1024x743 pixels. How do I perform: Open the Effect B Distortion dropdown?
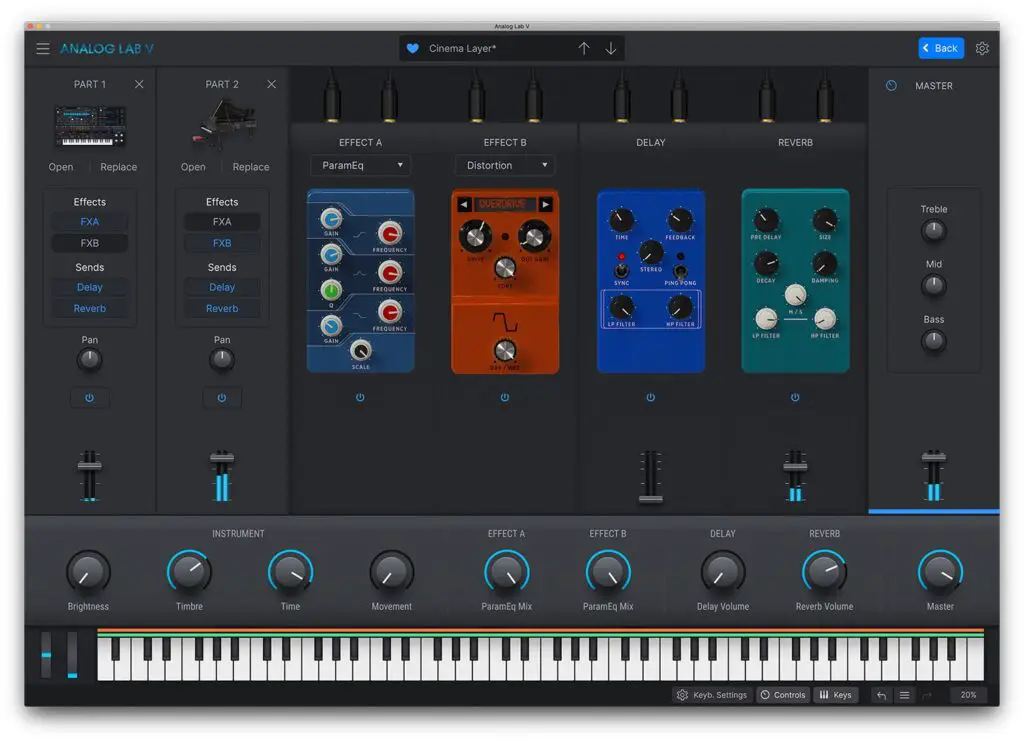pos(505,165)
